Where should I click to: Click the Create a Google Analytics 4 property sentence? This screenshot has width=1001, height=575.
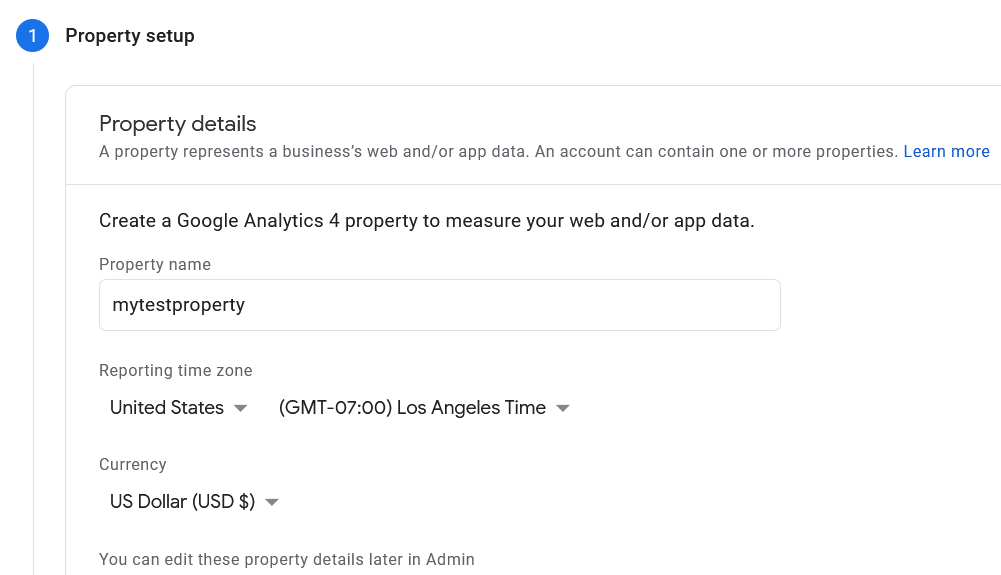(x=426, y=221)
